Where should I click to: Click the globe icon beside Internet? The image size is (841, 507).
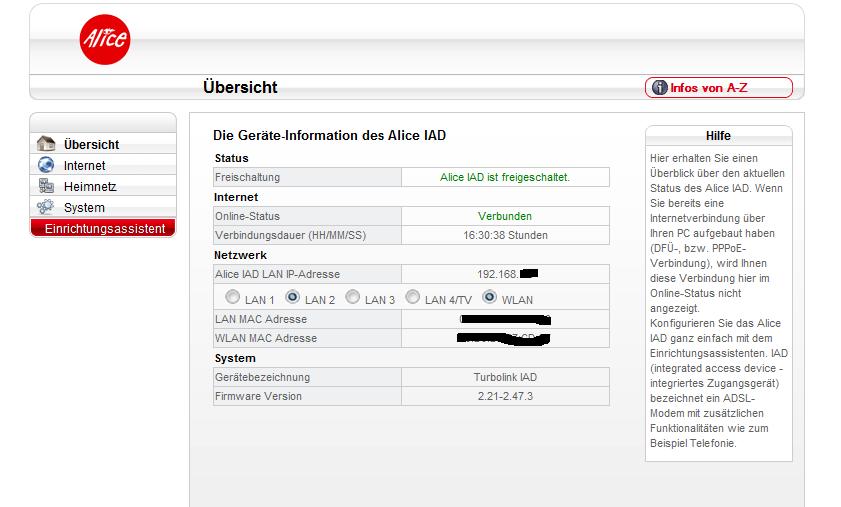[46, 165]
